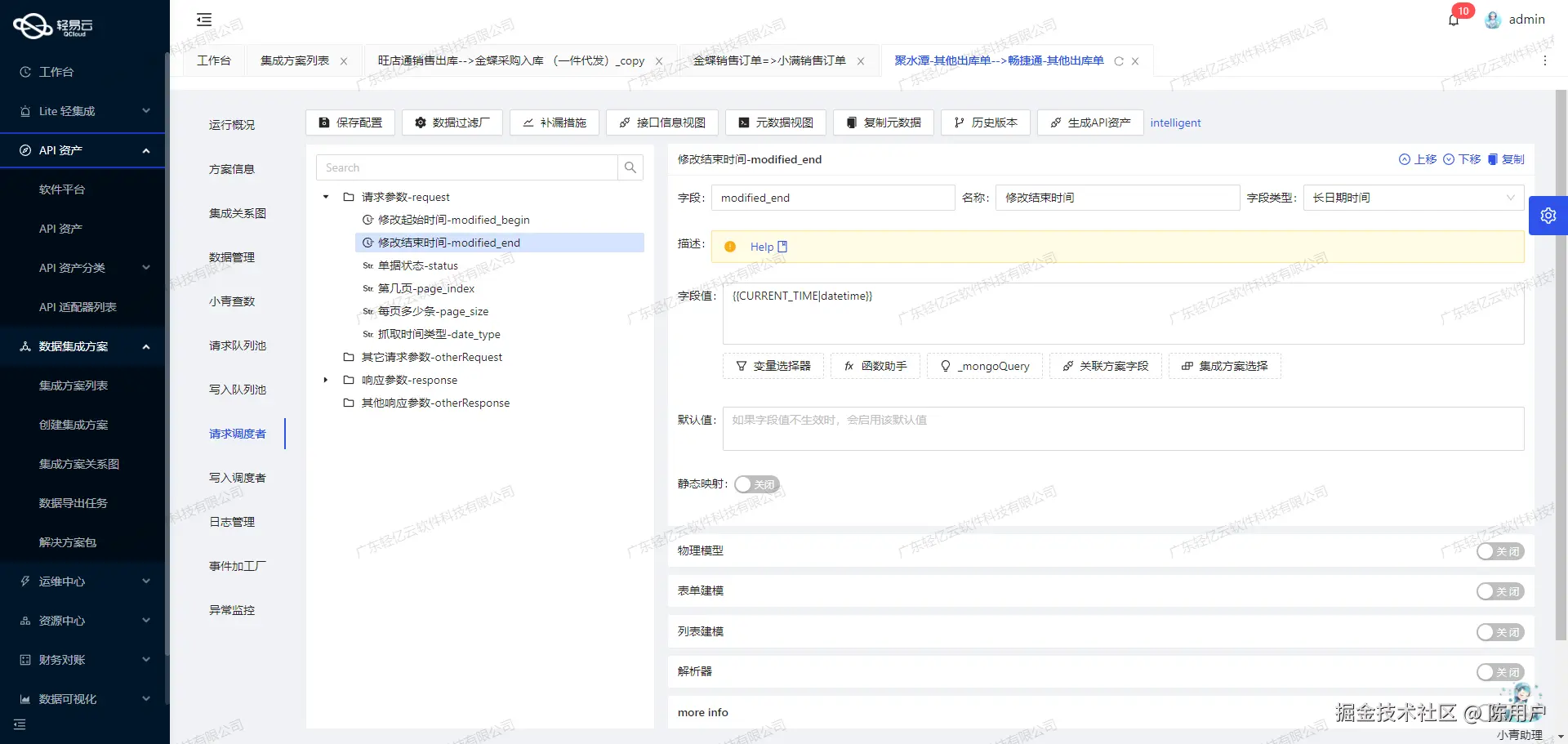Enable the 物理模型 toggle

(x=1499, y=551)
